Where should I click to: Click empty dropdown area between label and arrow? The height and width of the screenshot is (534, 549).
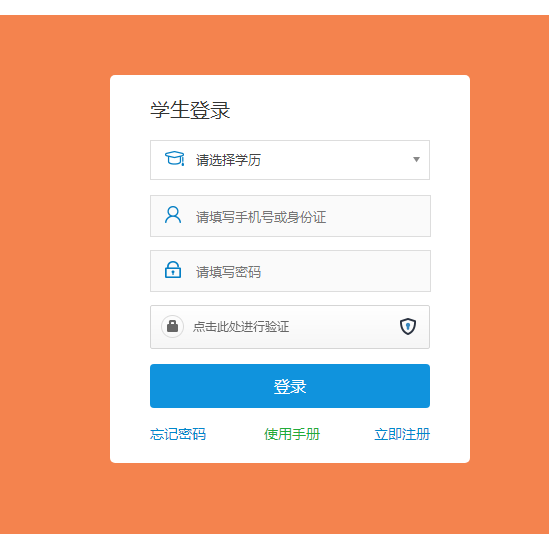(x=336, y=160)
